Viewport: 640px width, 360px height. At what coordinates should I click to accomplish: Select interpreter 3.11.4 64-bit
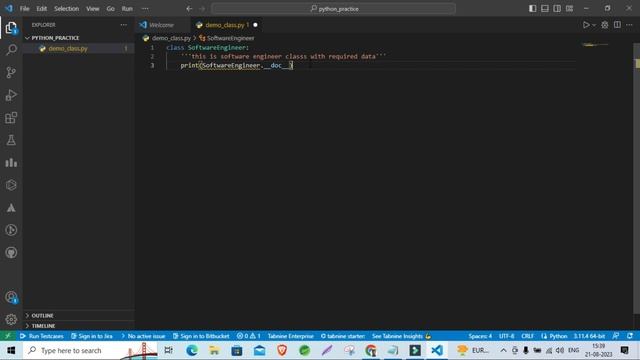click(589, 336)
